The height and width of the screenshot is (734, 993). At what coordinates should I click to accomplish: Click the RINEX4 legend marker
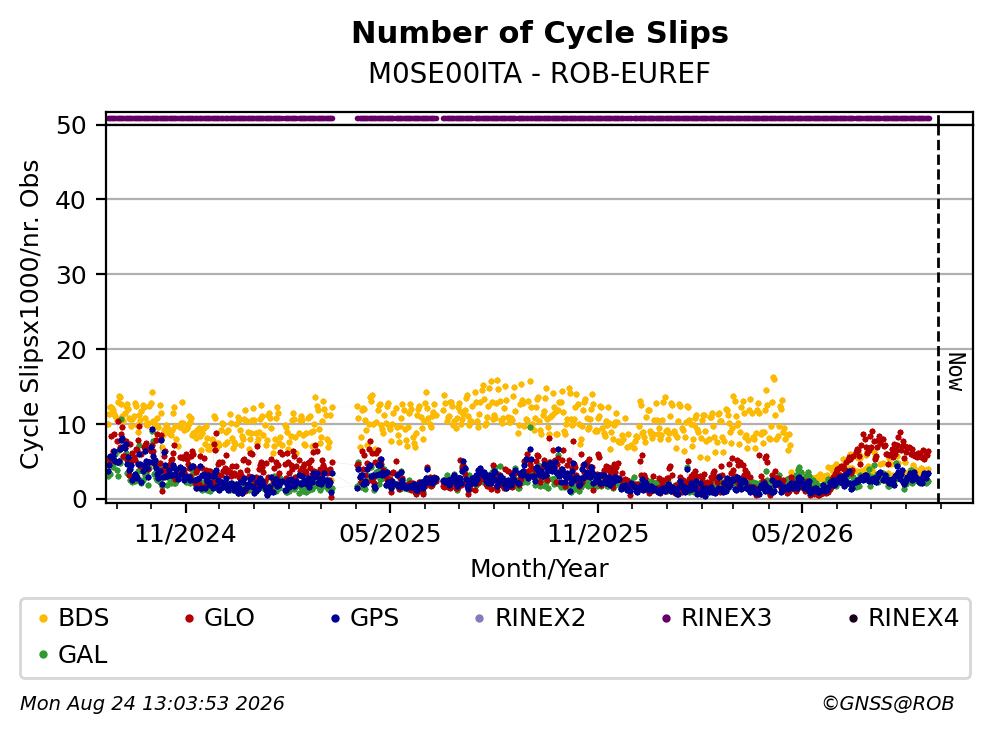click(x=853, y=618)
